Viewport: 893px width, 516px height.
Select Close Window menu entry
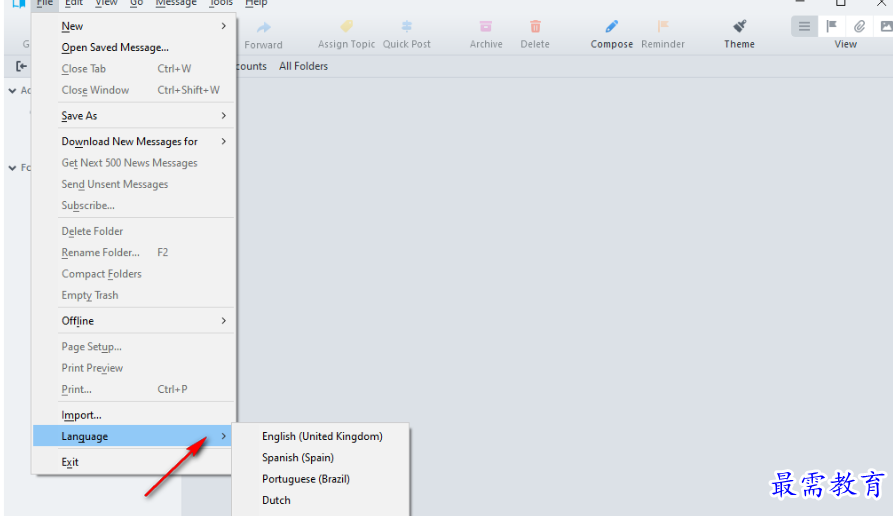pos(134,90)
